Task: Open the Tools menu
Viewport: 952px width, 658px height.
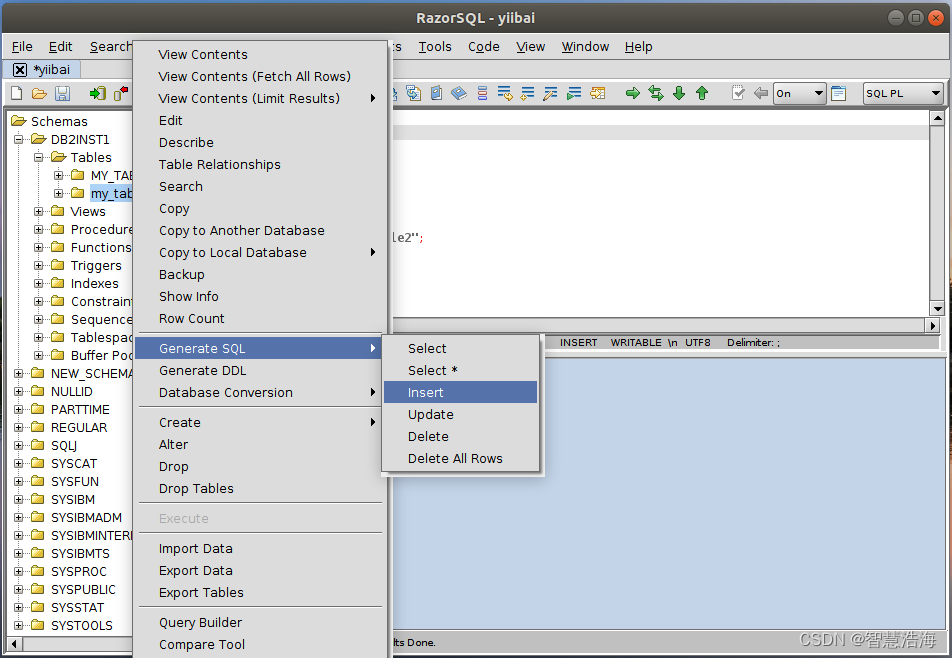Action: pyautogui.click(x=434, y=46)
